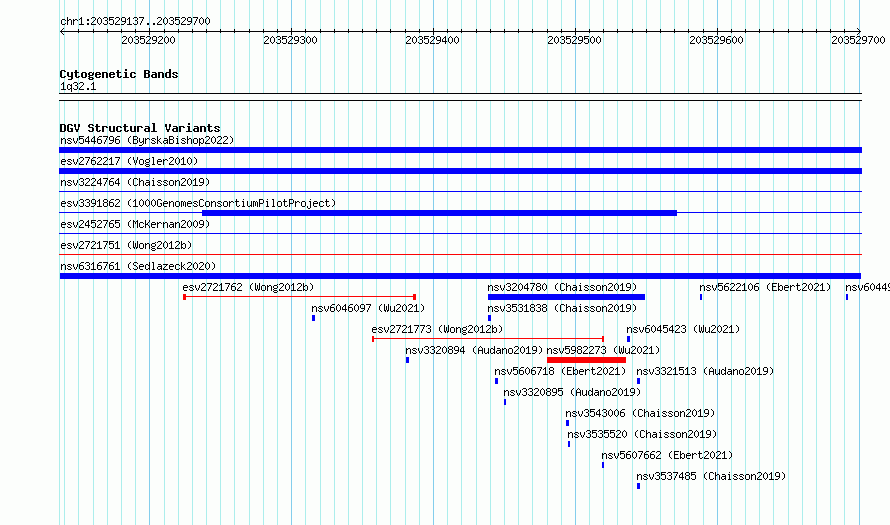The height and width of the screenshot is (525, 890).
Task: Click the thick blue bar for esv3391862
Action: (439, 213)
